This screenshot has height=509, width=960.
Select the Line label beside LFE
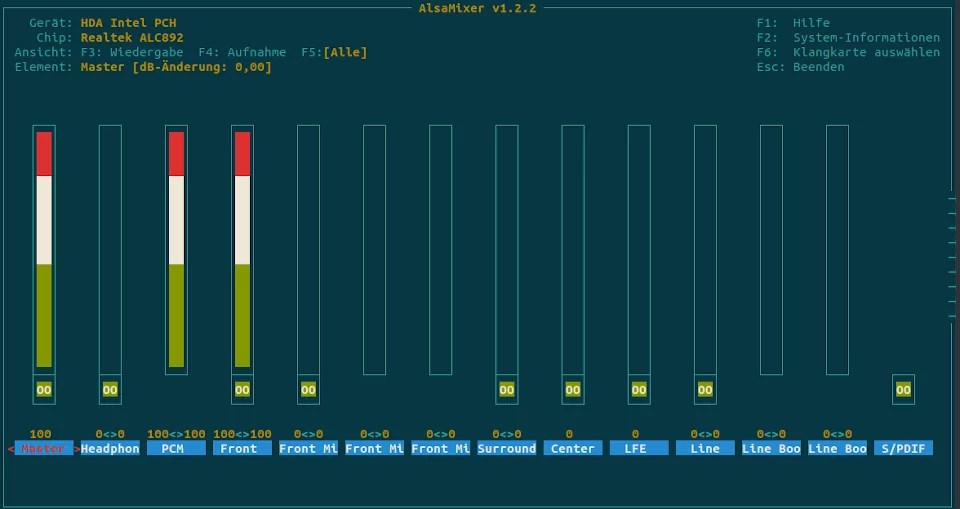click(x=705, y=448)
